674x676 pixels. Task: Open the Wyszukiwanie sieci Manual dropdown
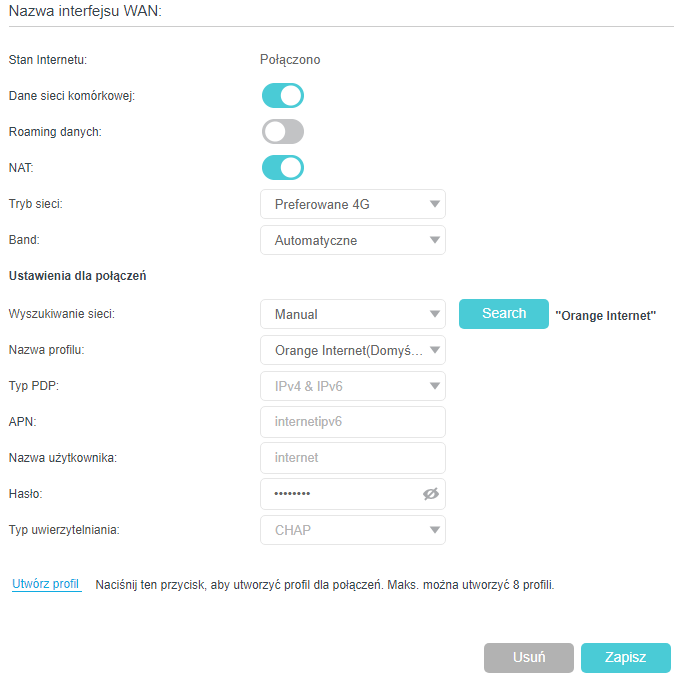pyautogui.click(x=352, y=314)
